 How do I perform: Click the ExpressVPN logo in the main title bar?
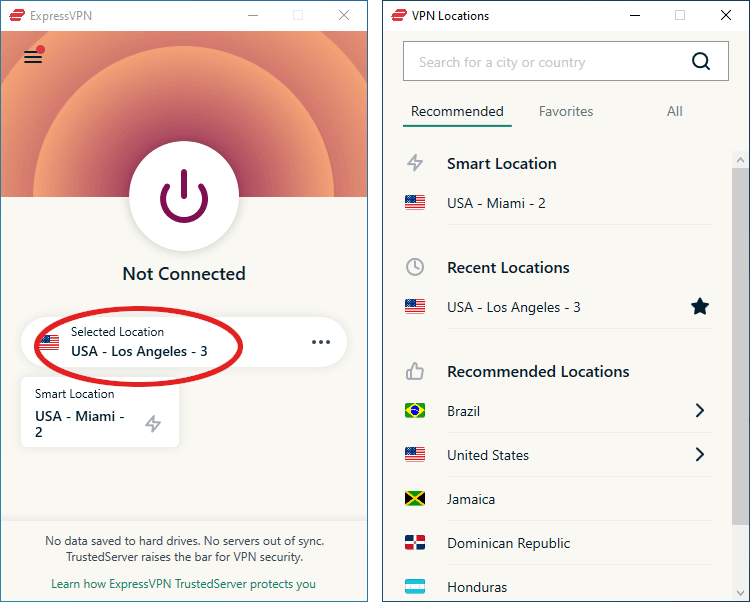click(17, 15)
